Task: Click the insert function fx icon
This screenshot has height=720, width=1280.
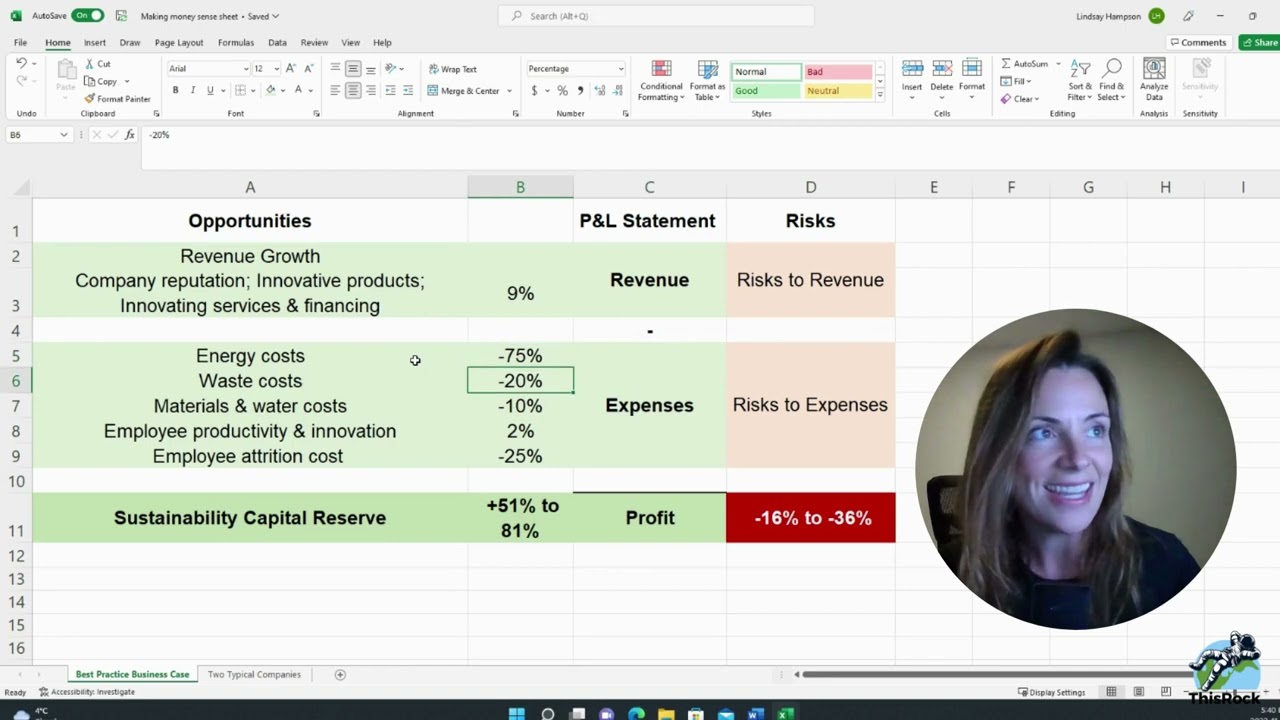Action: click(x=130, y=135)
